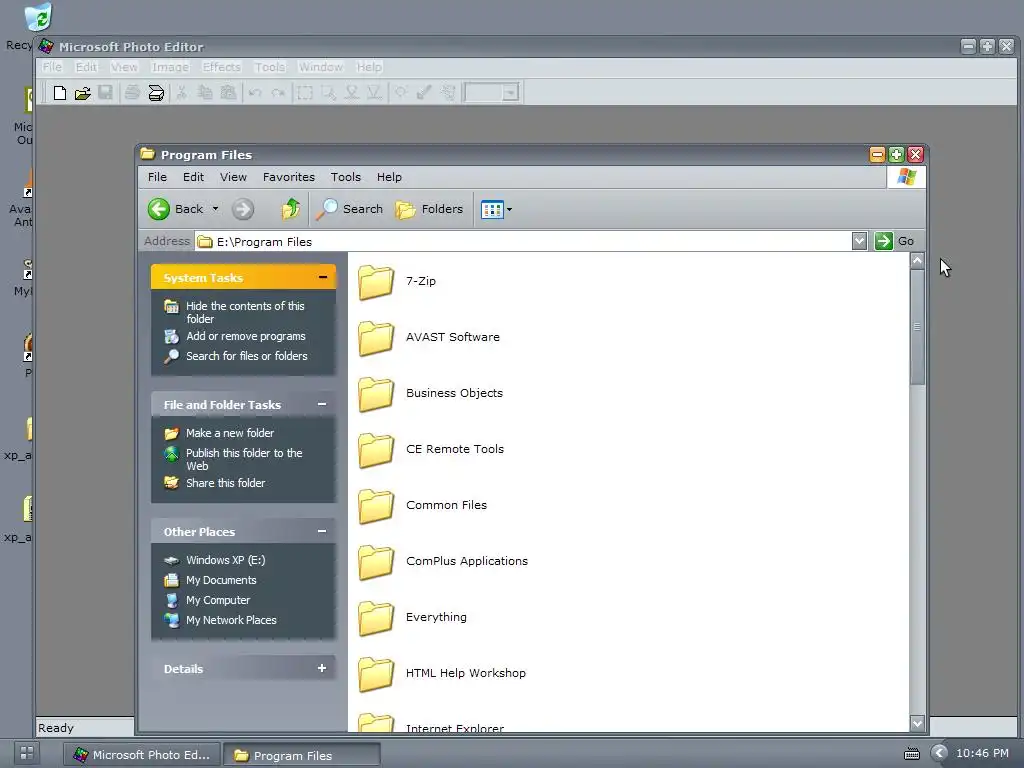Screen dimensions: 1024x768
Task: Click Copy icon in Photo Editor toolbar
Action: (204, 93)
